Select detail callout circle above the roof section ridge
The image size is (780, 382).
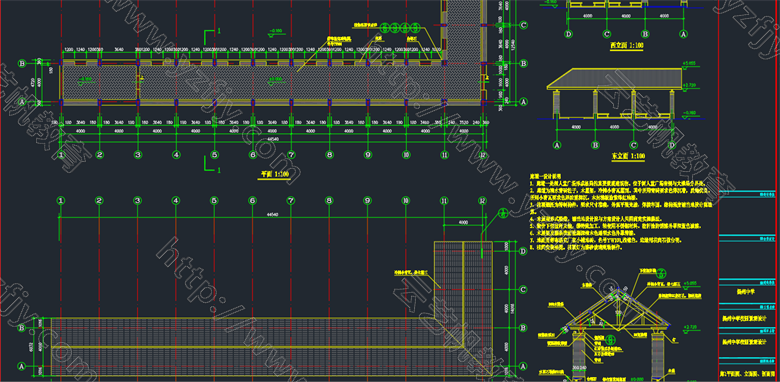[662, 272]
